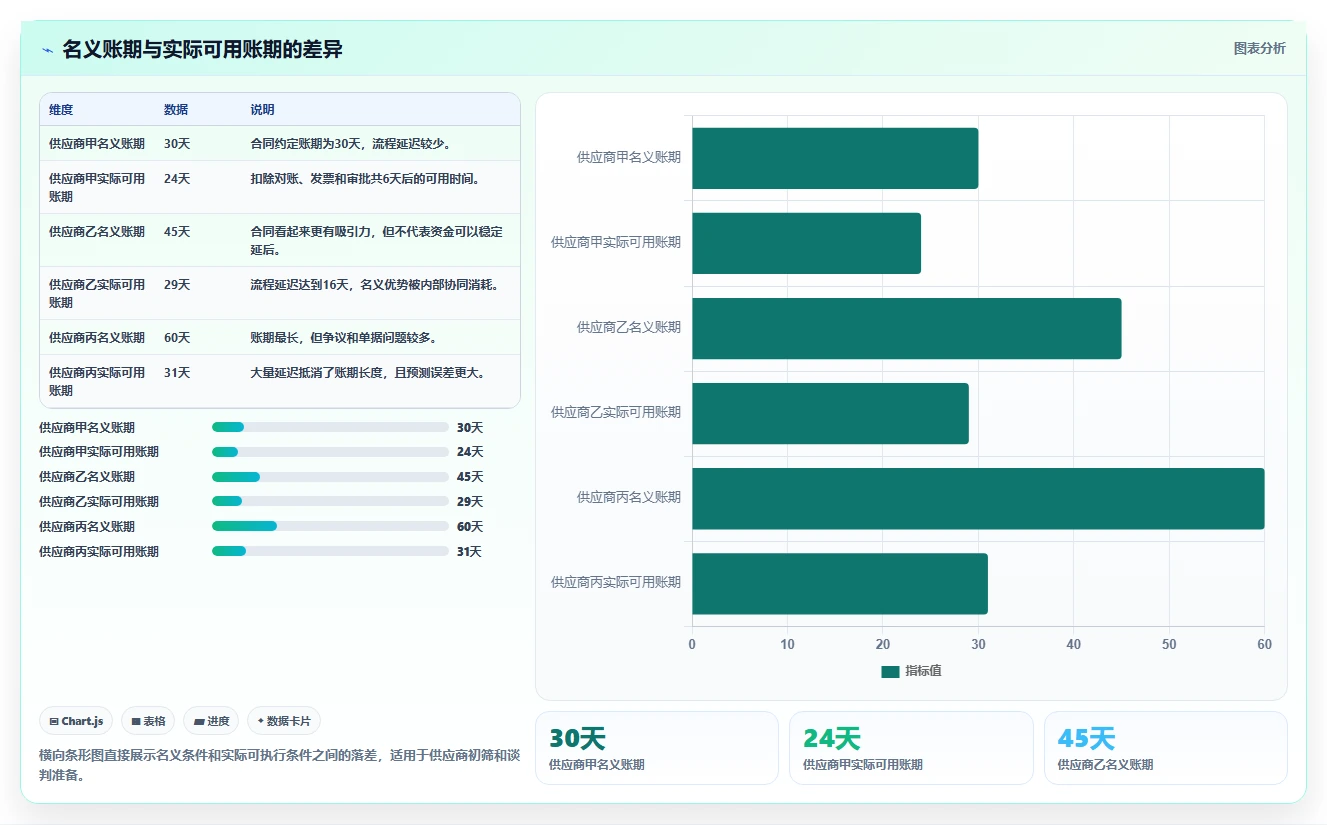The image size is (1327, 825).
Task: Click the 供应商甲名义账期 progress bar
Action: pyautogui.click(x=330, y=427)
